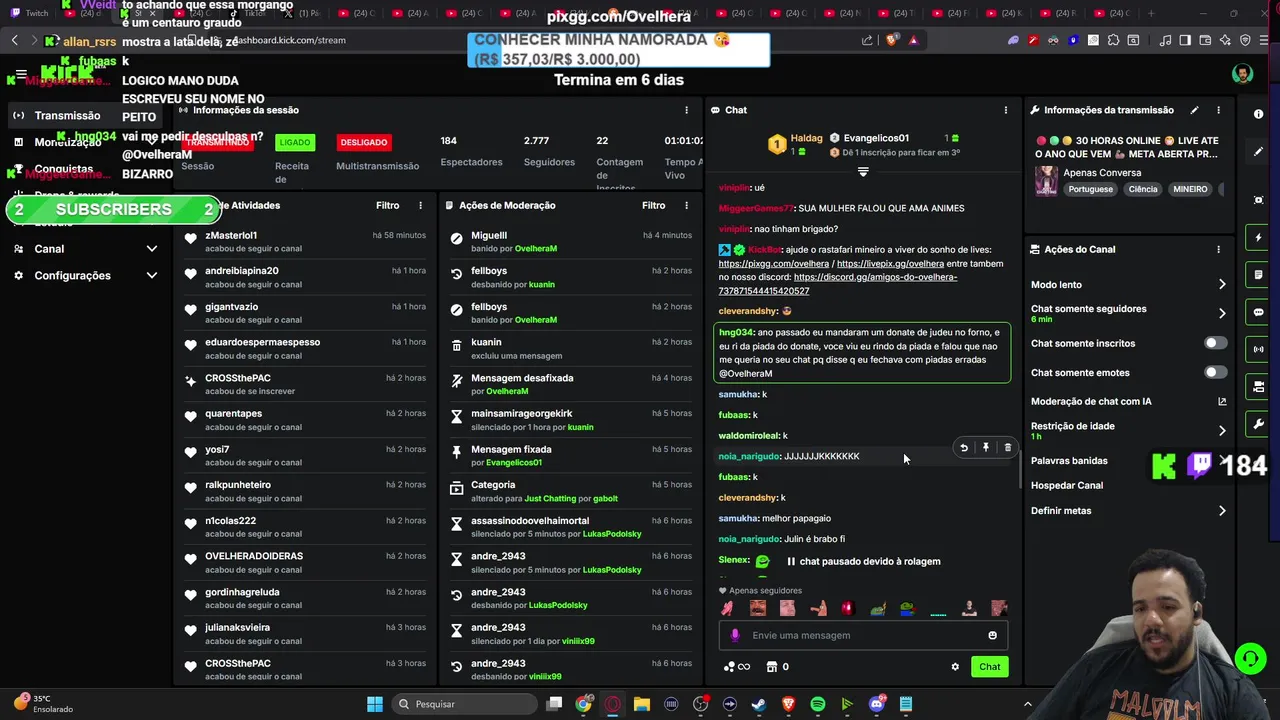This screenshot has width=1280, height=720.
Task: Open options menu of Informações da sessão panel
Action: [x=686, y=110]
